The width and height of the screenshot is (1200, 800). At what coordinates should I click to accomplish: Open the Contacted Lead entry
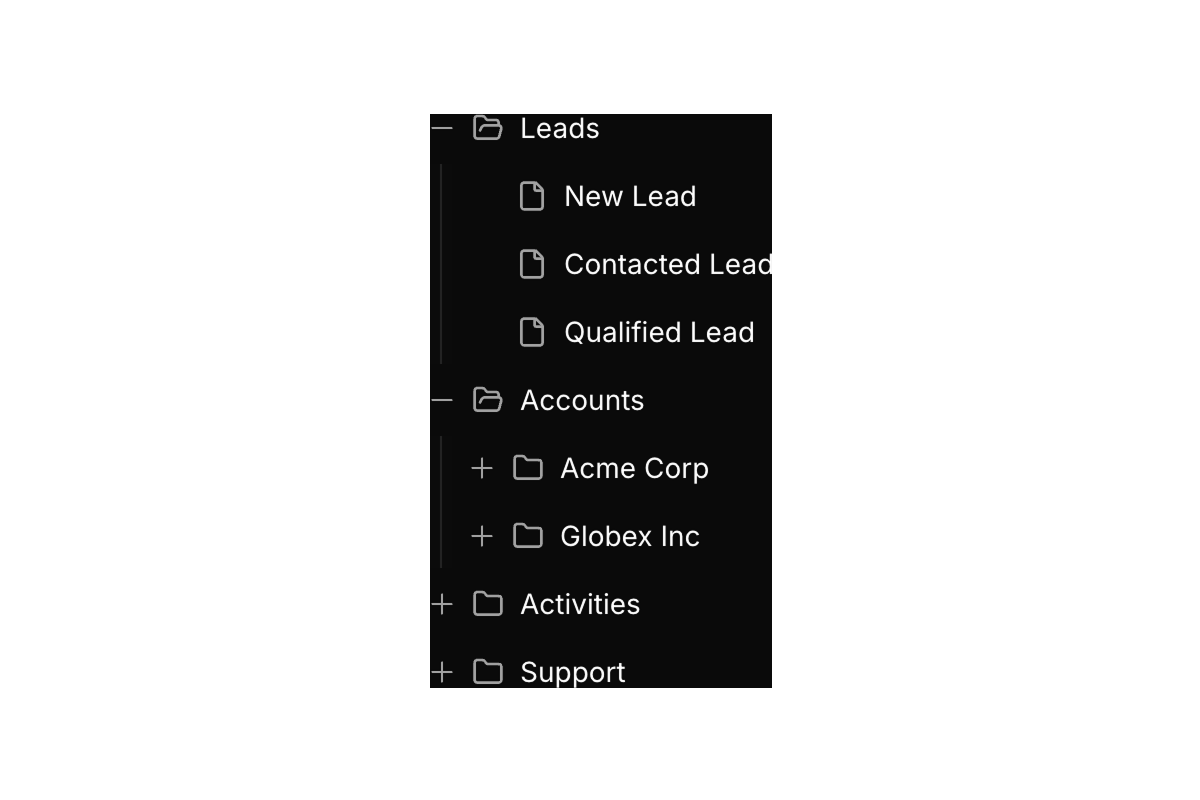pos(668,264)
